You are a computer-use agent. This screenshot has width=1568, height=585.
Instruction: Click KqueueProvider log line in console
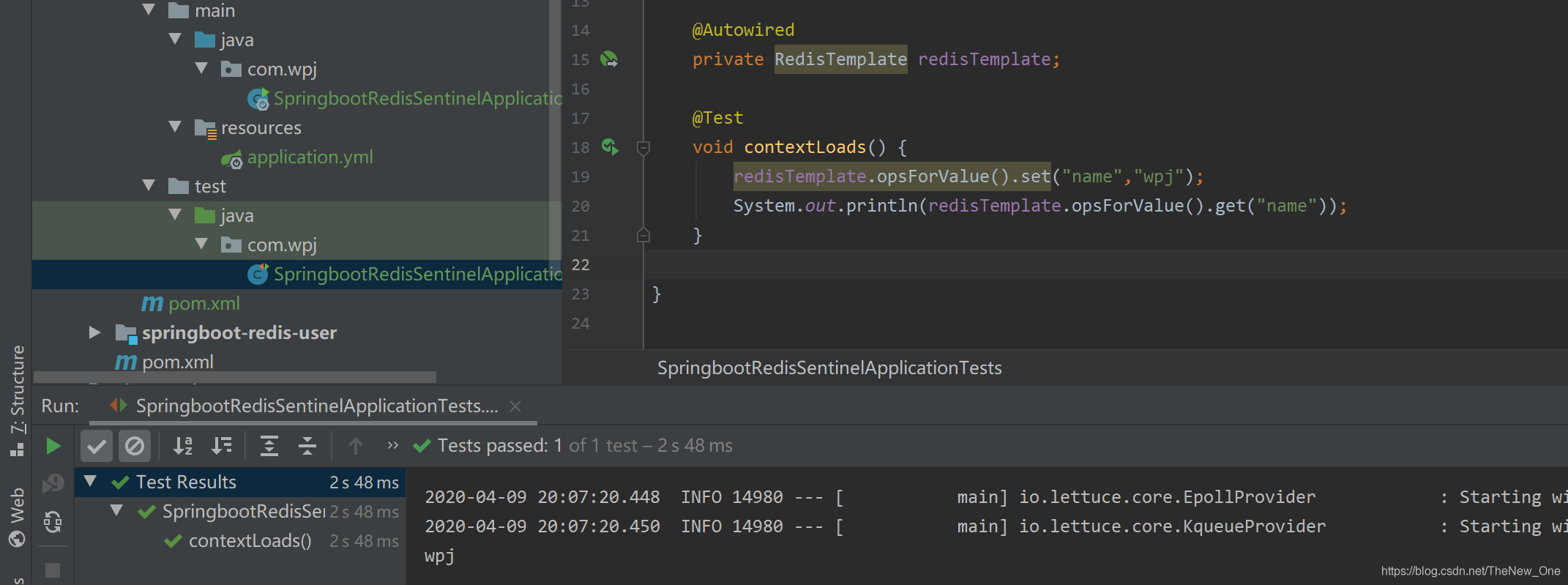pyautogui.click(x=996, y=526)
